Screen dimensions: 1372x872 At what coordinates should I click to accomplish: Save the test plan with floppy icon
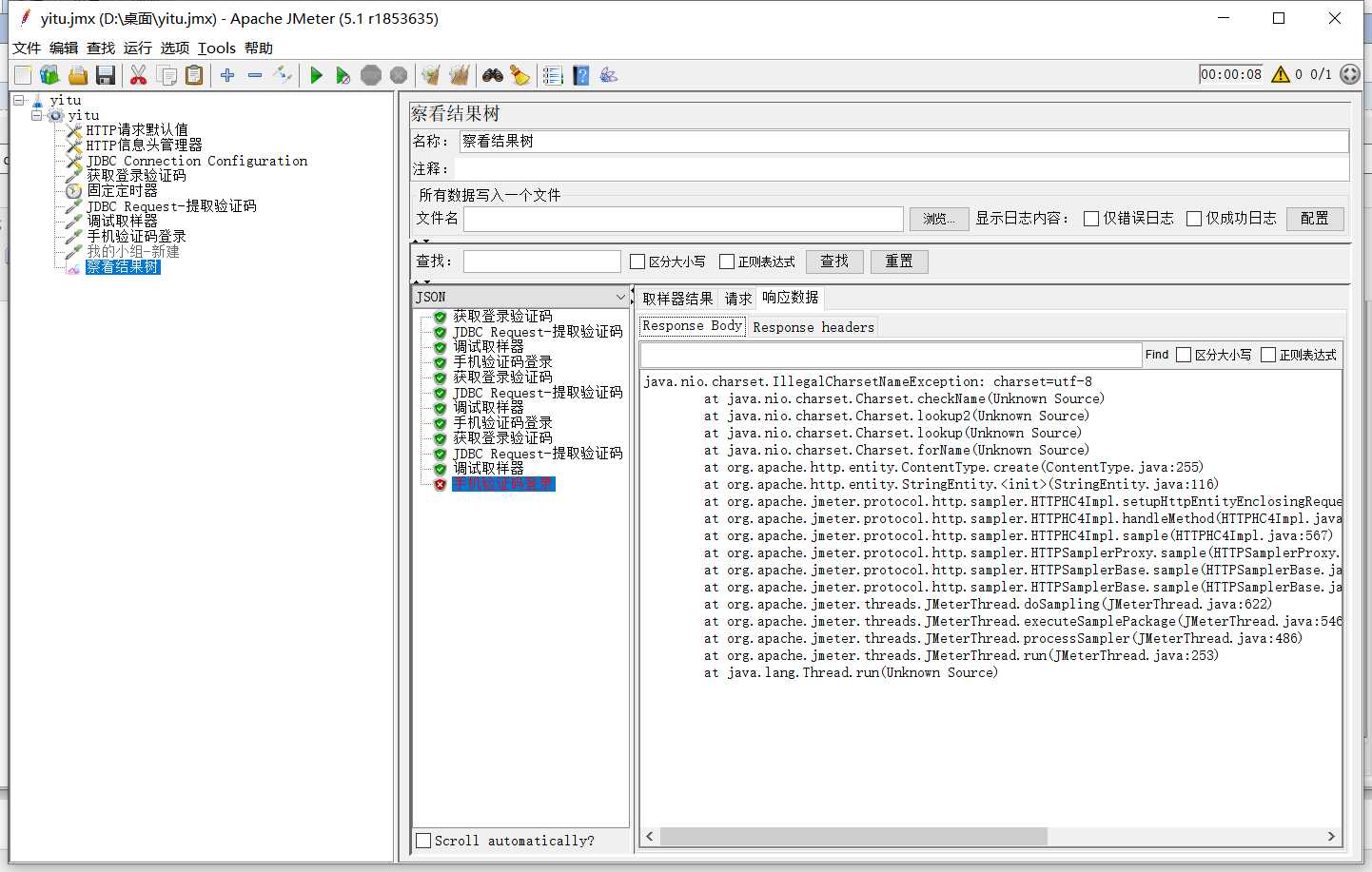pyautogui.click(x=106, y=75)
